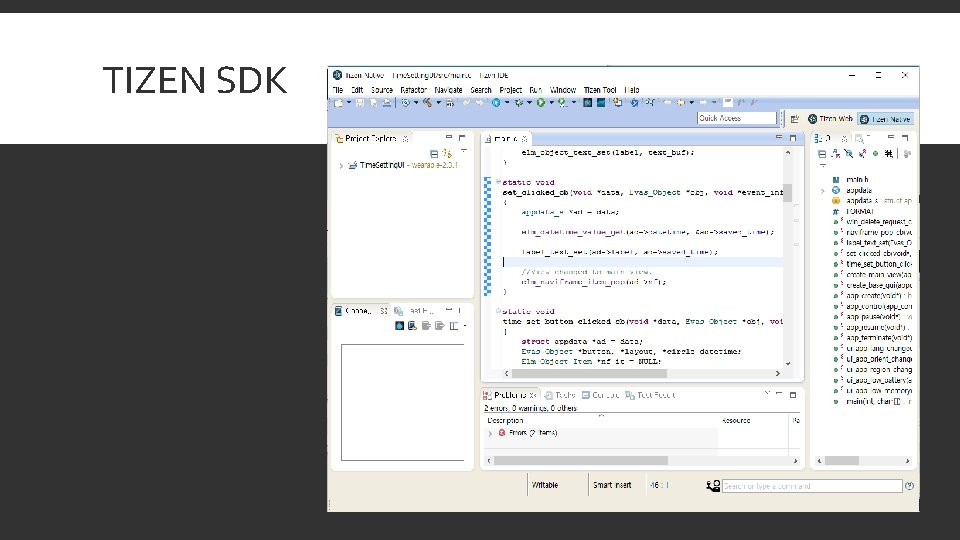Click the editor vertical scrollbar thumb
The image size is (960, 540).
point(787,193)
